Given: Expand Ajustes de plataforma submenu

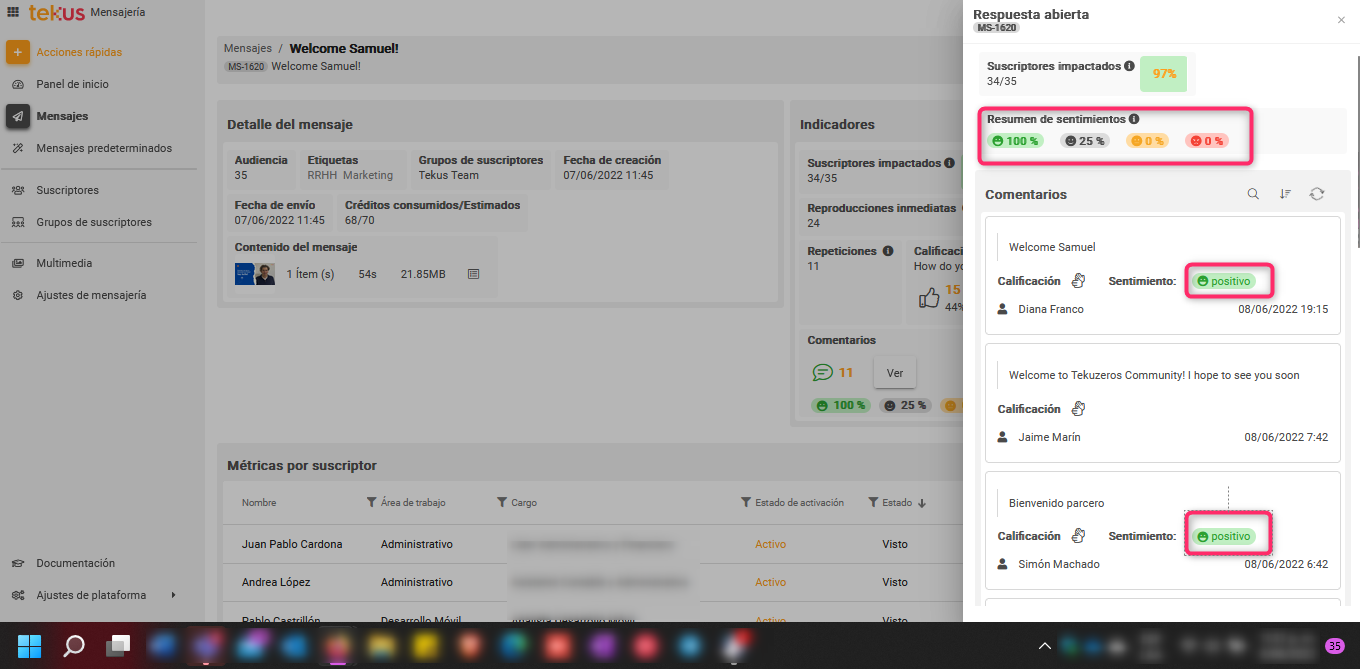Looking at the screenshot, I should point(173,595).
